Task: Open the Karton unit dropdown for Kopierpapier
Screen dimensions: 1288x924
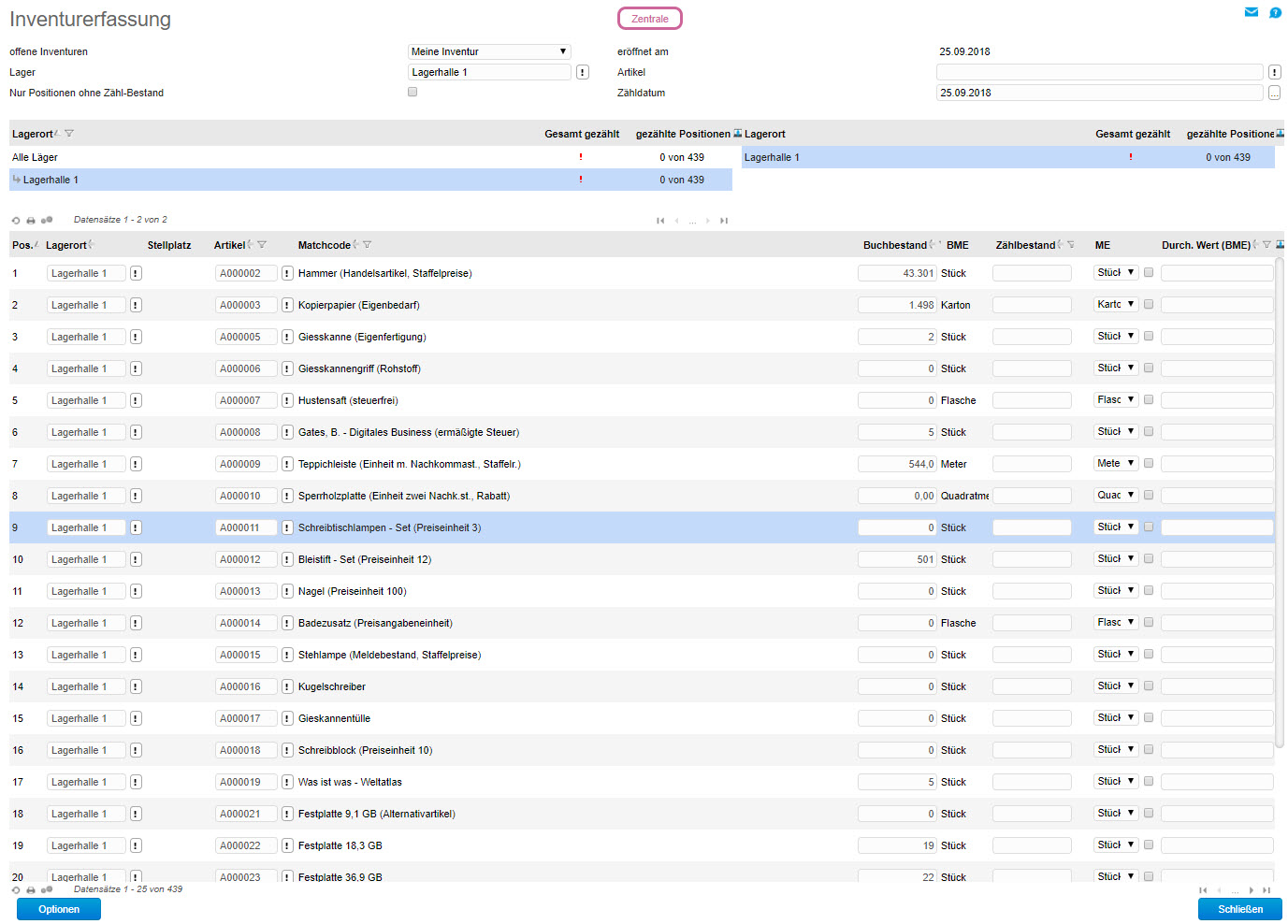Action: tap(1115, 305)
